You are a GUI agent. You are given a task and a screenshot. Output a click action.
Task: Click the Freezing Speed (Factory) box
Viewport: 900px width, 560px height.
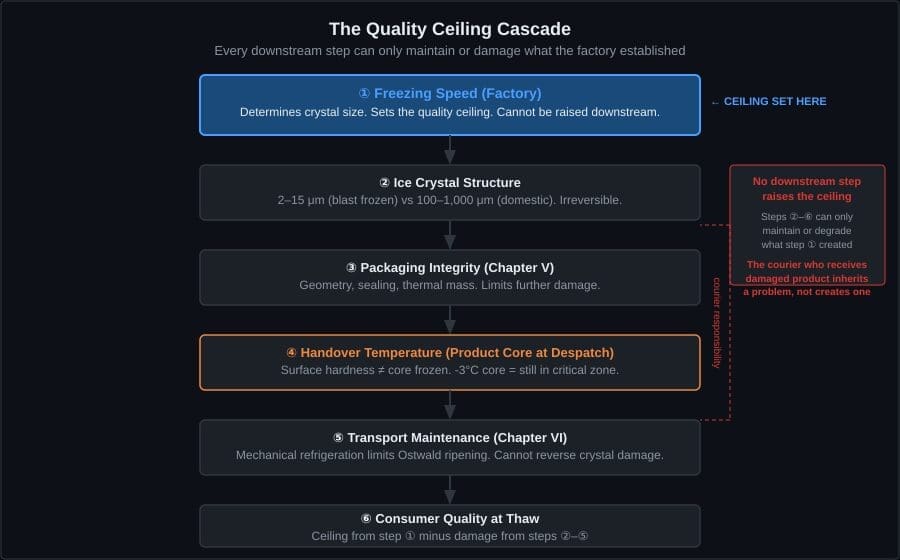click(x=449, y=104)
